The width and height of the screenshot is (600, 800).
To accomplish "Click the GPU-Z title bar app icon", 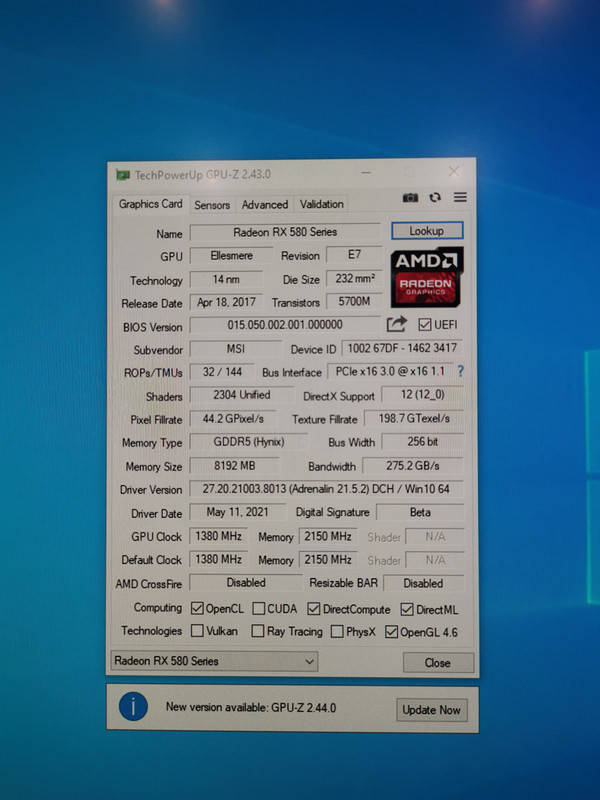I will click(122, 175).
